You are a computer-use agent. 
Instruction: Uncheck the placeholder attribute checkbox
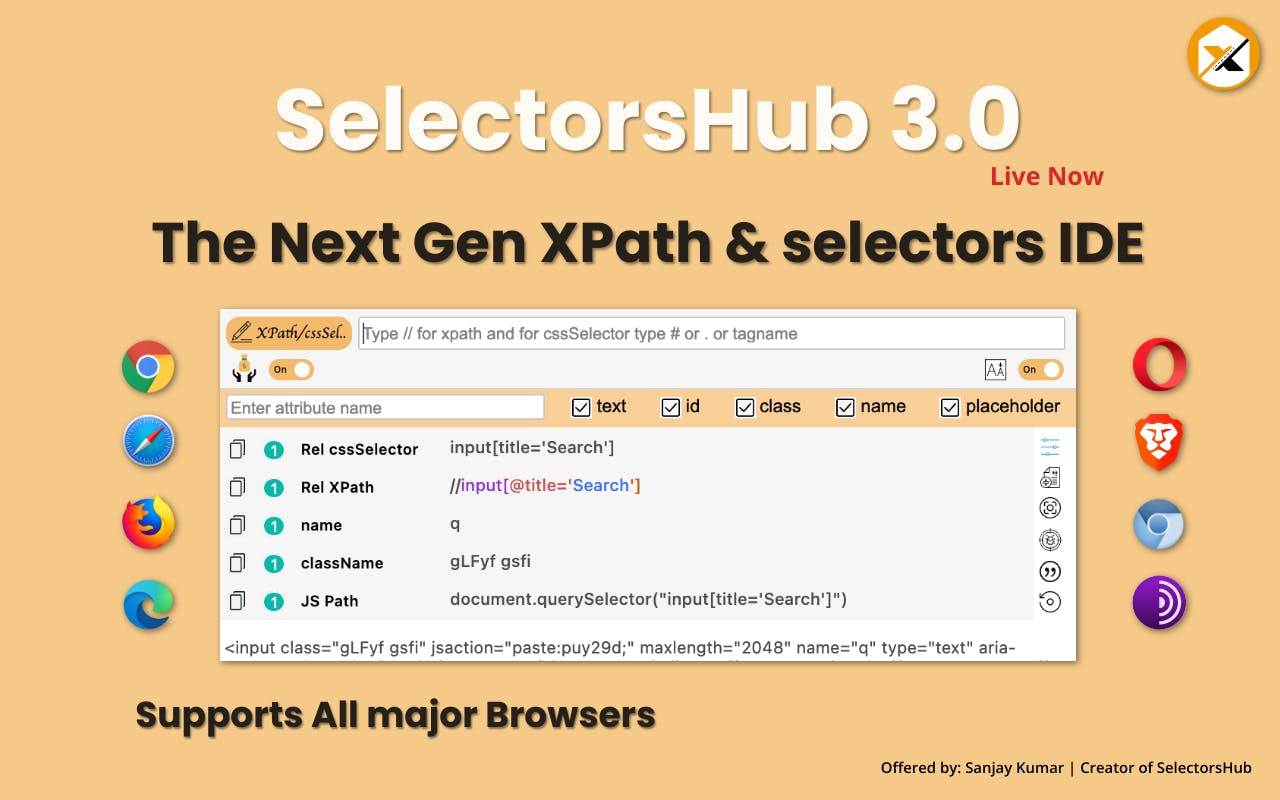tap(951, 407)
